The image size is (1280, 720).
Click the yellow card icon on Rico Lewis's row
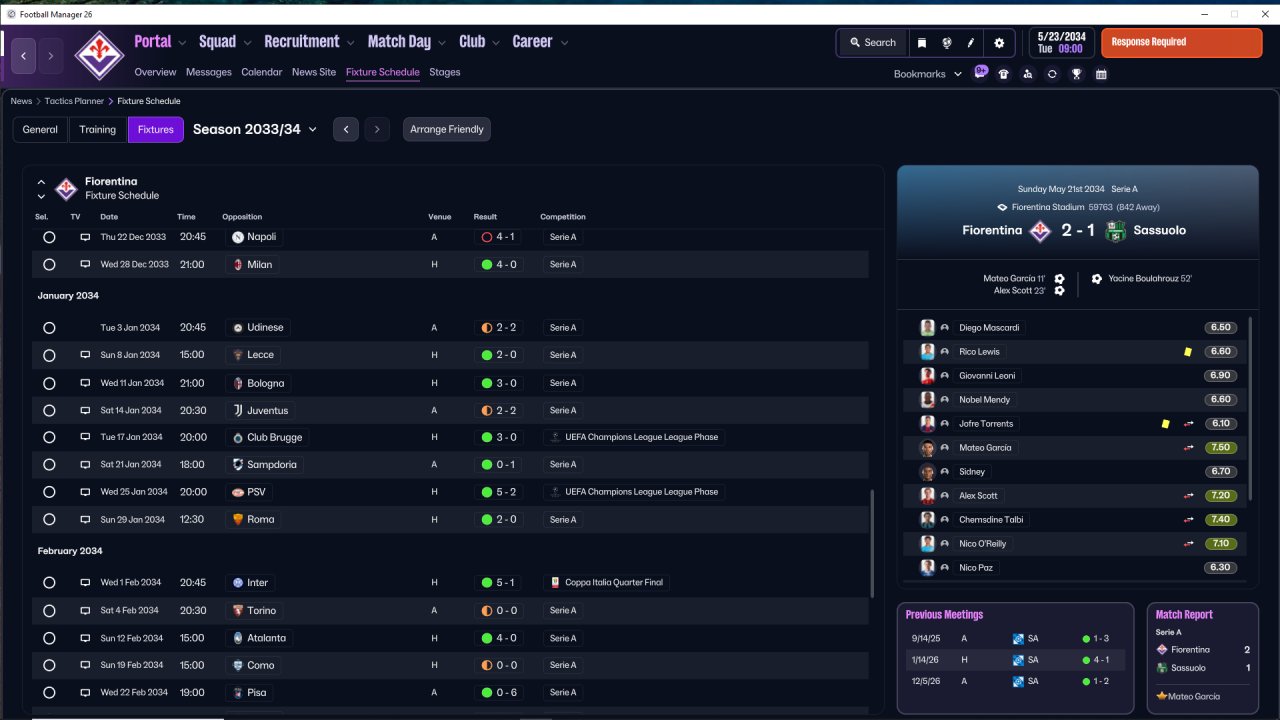1187,352
